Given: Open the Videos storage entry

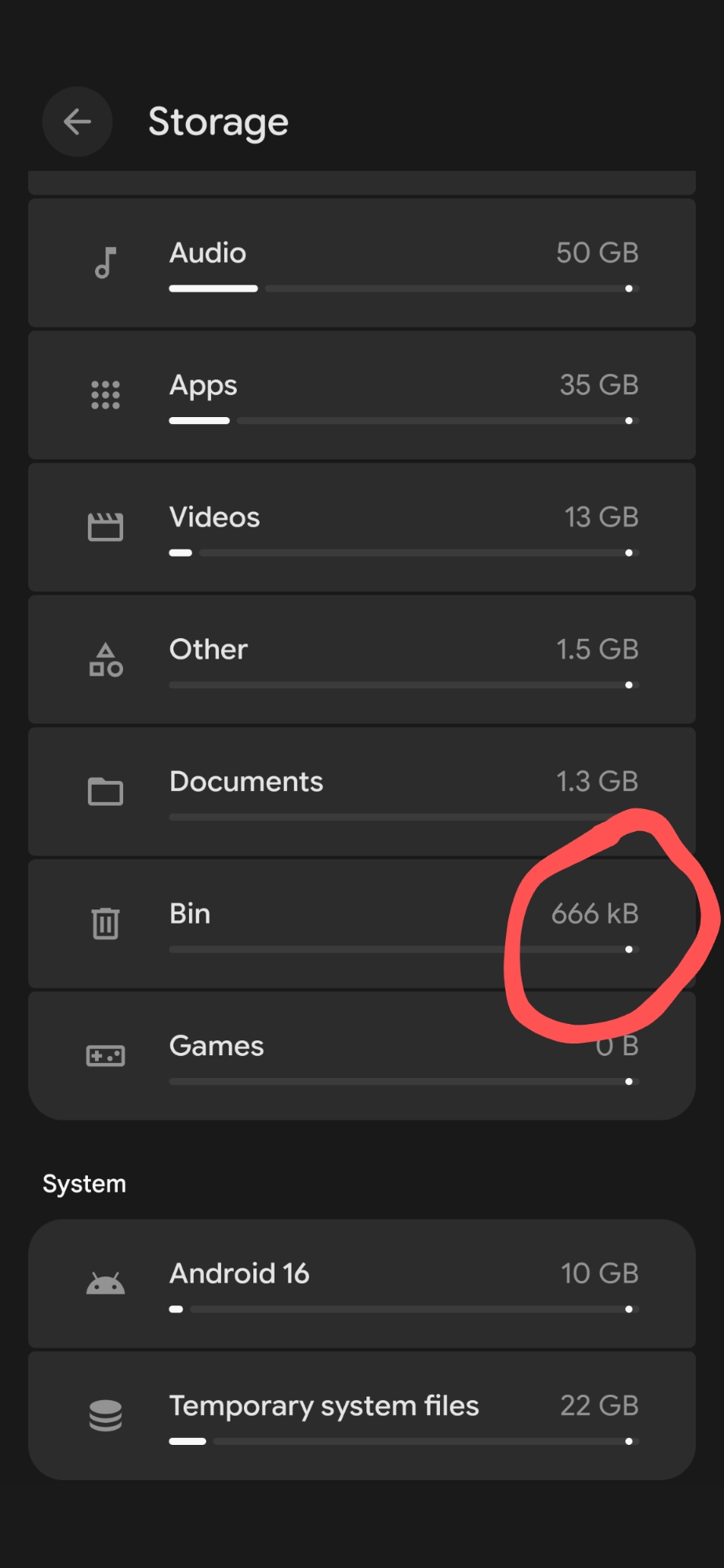Looking at the screenshot, I should [214, 517].
